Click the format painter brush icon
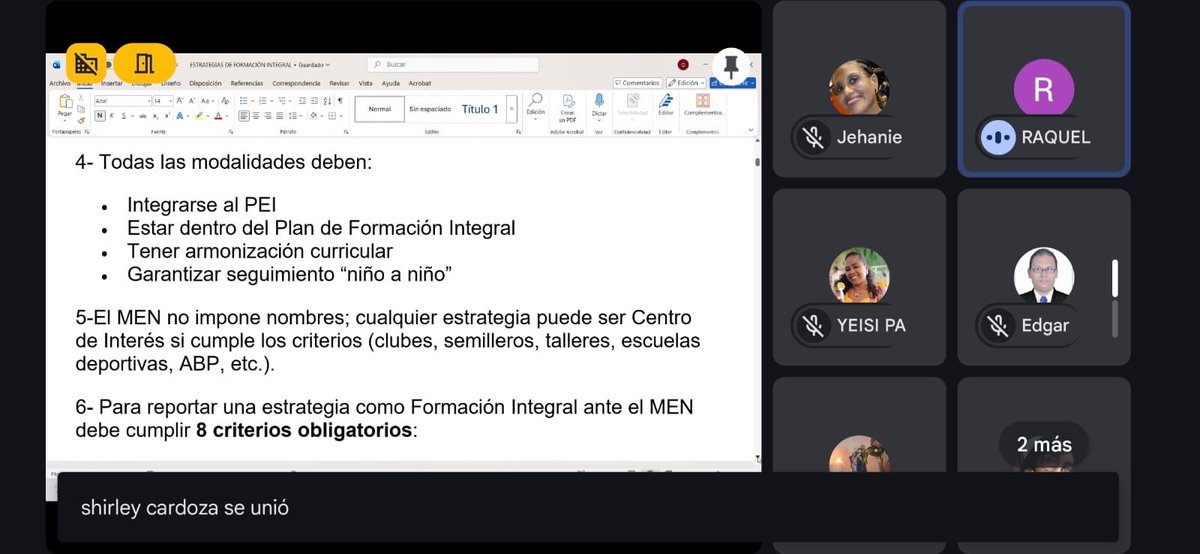1200x554 pixels. [81, 121]
